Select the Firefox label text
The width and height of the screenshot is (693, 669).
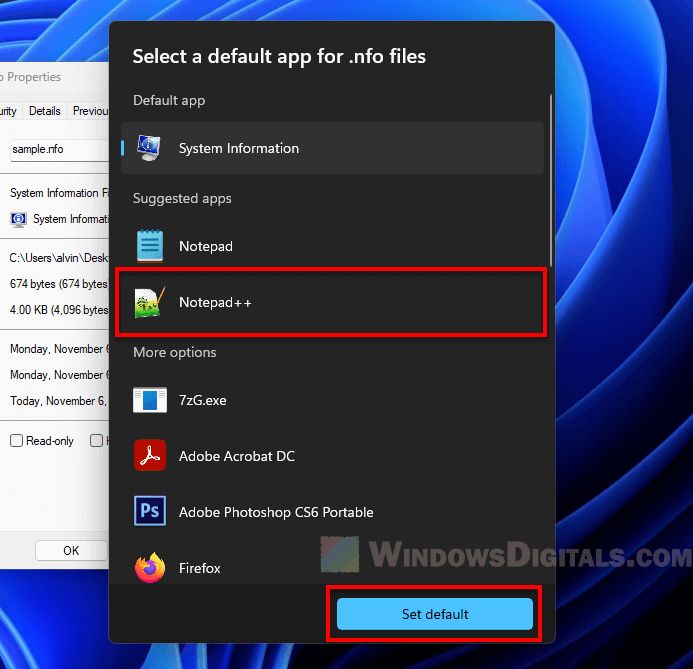pyautogui.click(x=199, y=568)
